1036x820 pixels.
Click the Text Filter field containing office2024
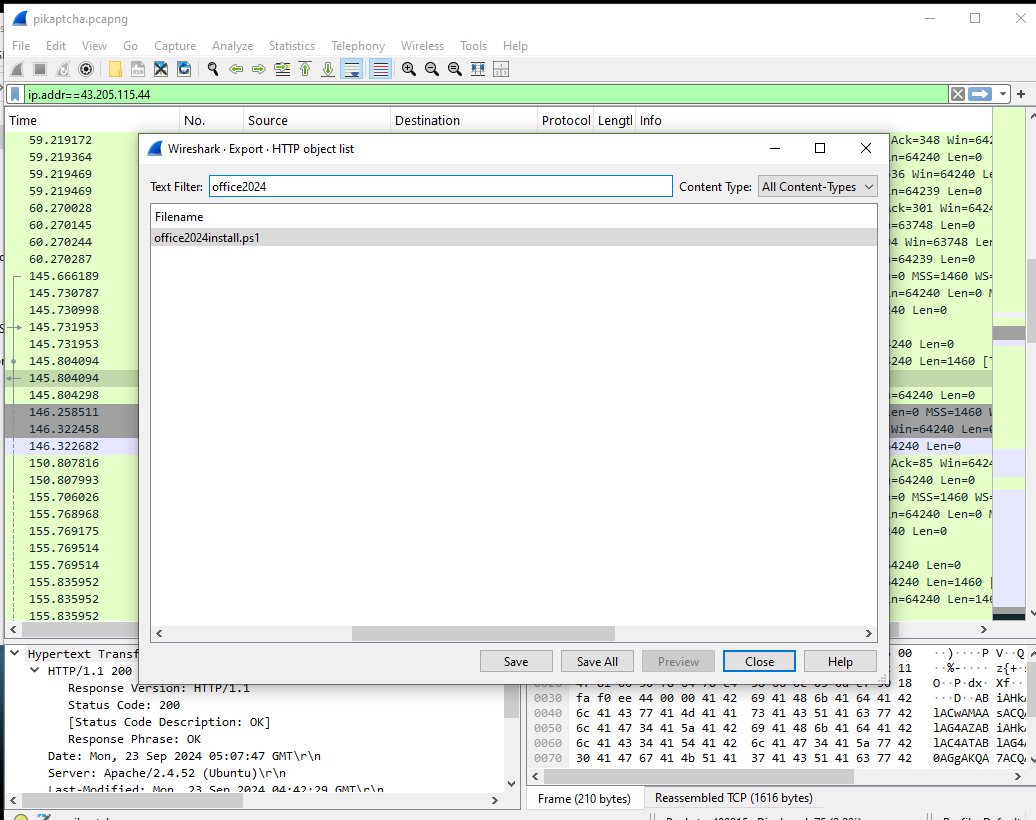tap(441, 186)
